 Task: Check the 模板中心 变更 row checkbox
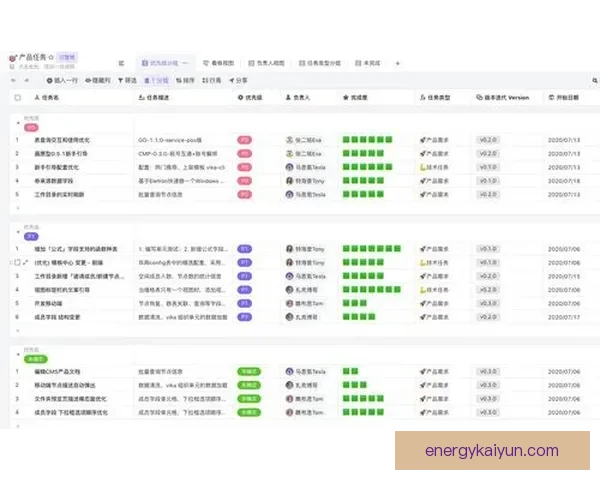pyautogui.click(x=17, y=263)
